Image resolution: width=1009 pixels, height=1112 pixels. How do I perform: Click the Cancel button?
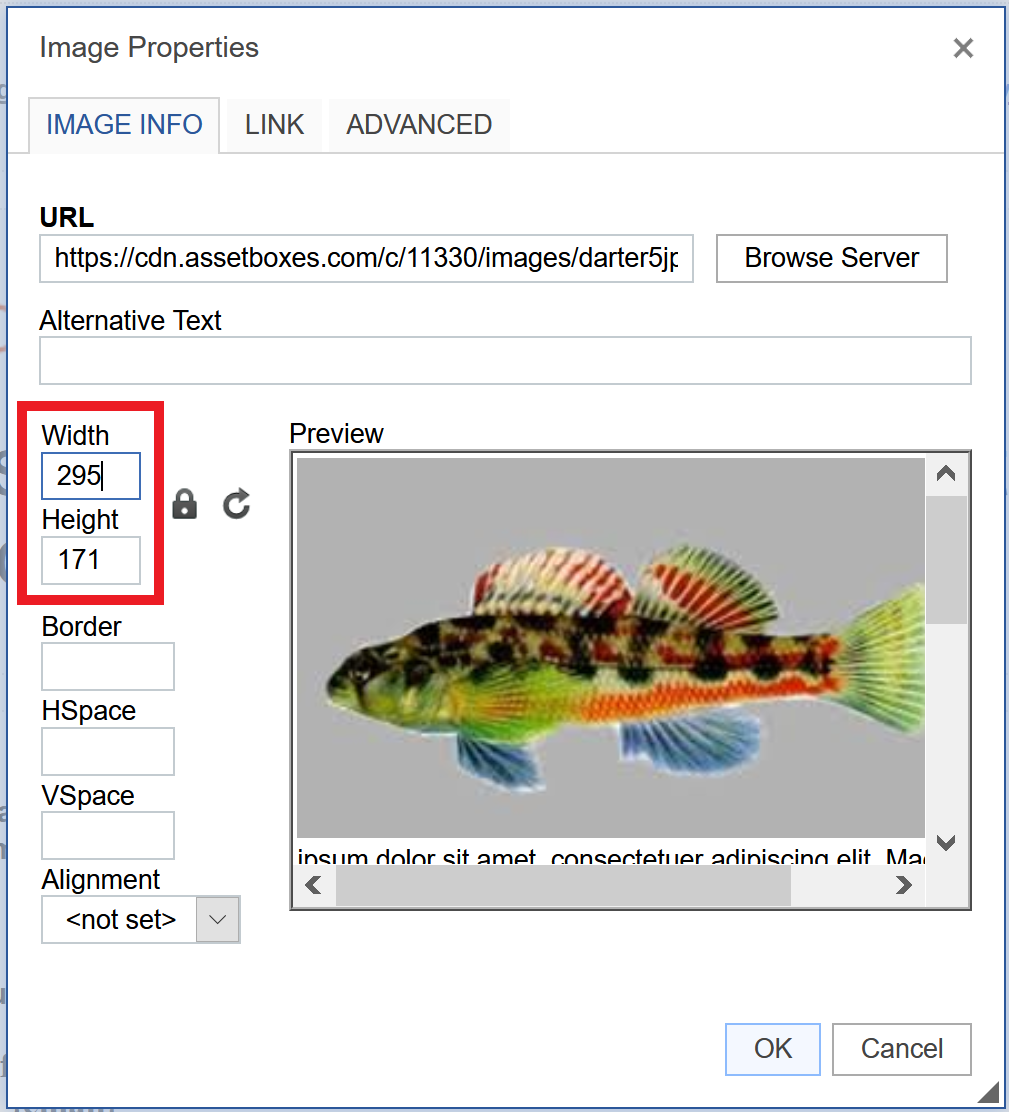(902, 1049)
